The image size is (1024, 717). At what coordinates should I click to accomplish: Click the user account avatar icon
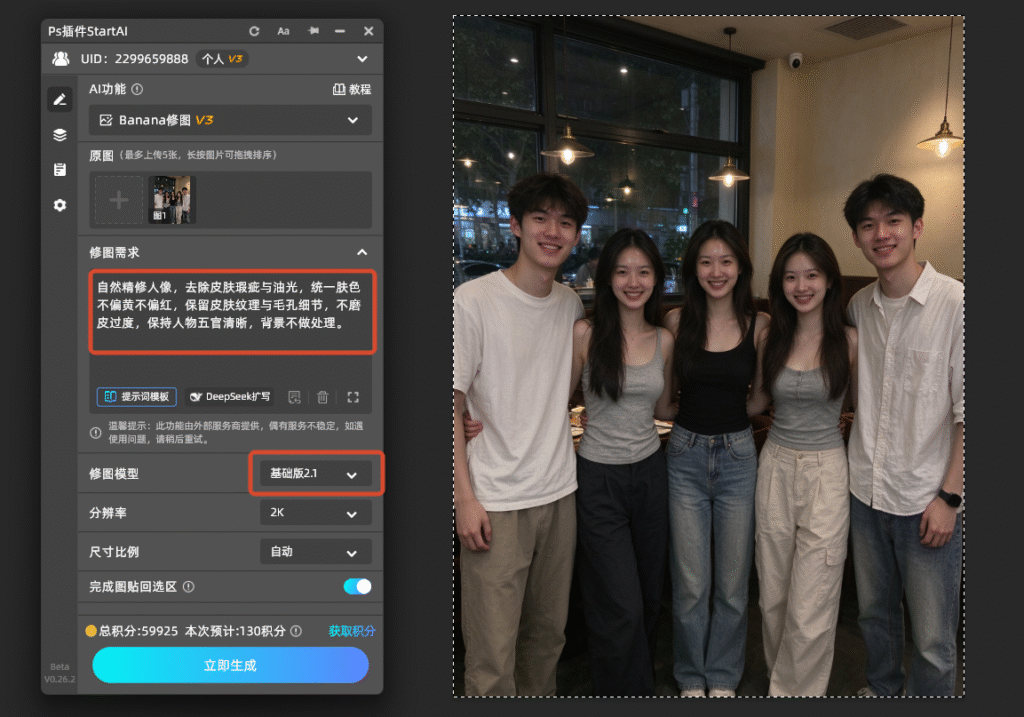coord(61,59)
